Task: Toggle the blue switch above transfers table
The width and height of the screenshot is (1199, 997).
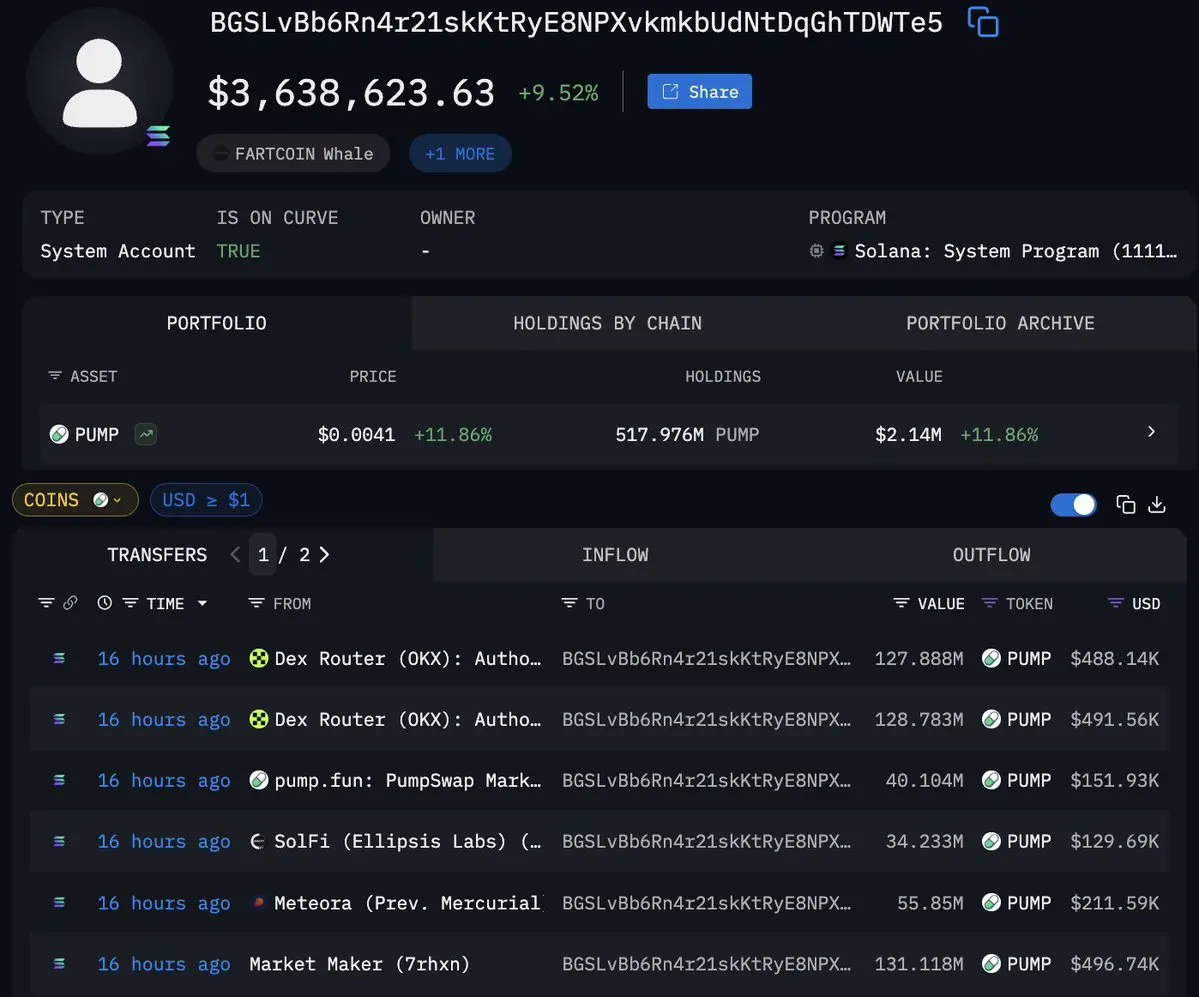Action: 1073,504
